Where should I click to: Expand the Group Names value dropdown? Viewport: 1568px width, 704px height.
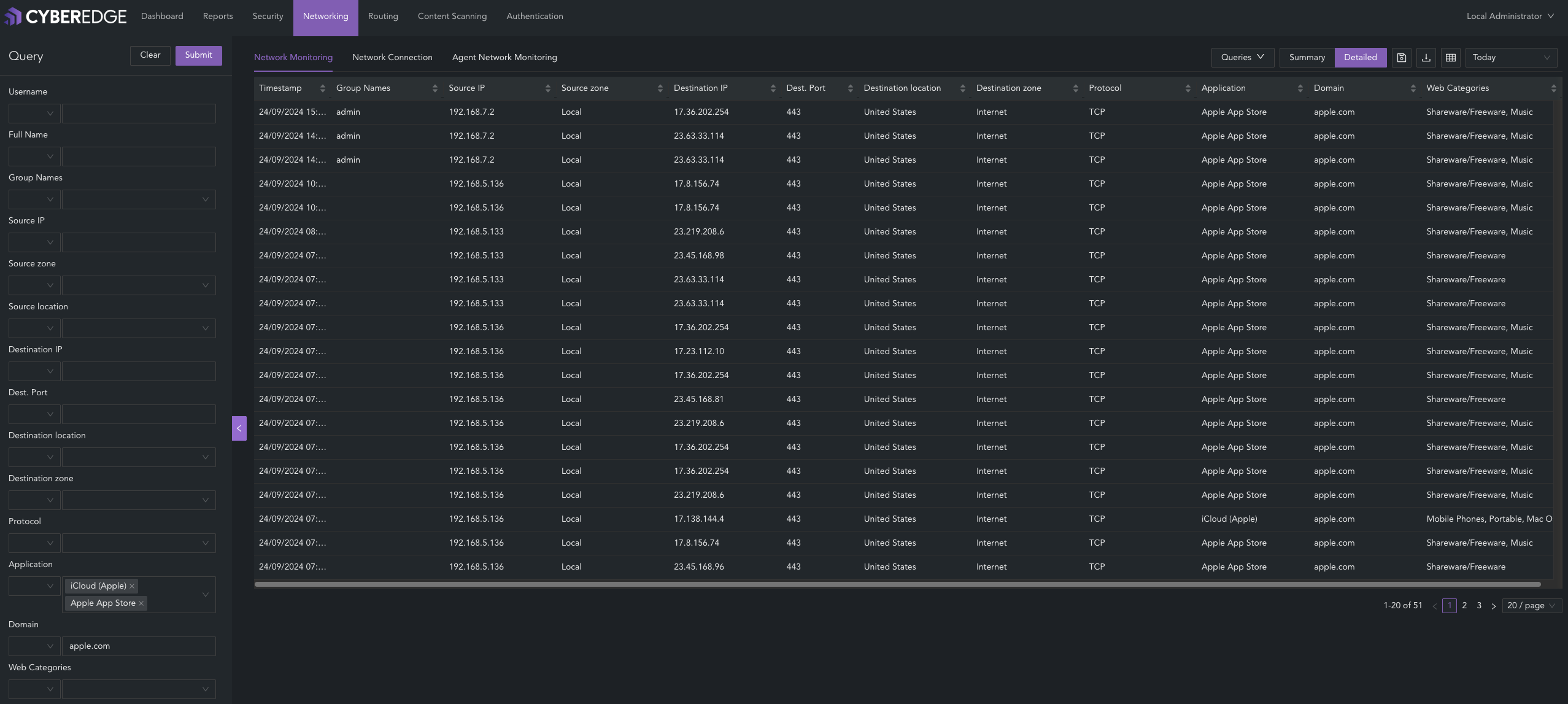point(139,199)
